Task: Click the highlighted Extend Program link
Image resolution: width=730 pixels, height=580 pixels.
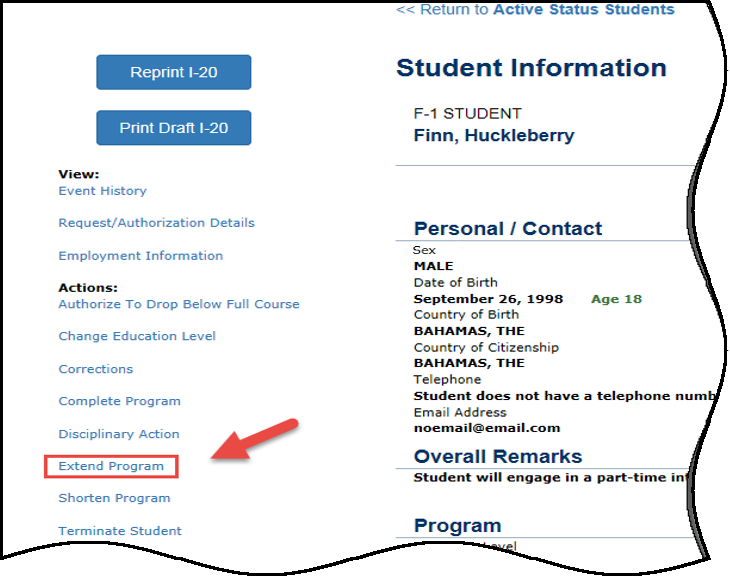Action: [111, 466]
